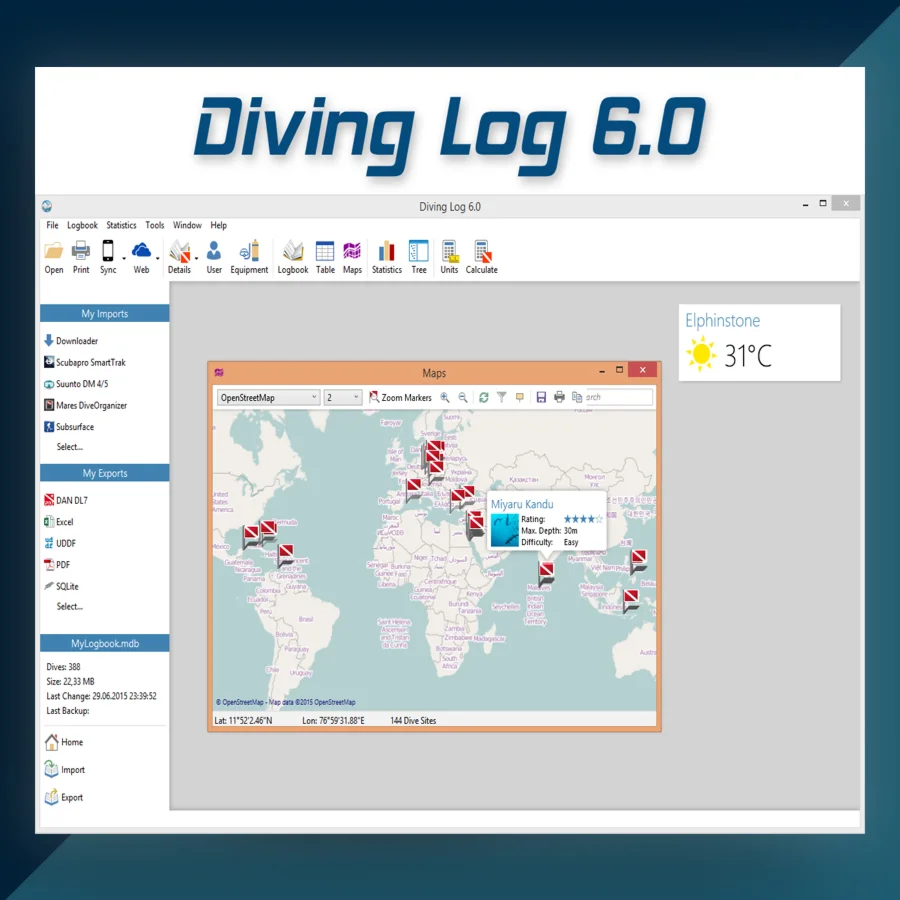Open the Window menu
Image resolution: width=900 pixels, height=900 pixels.
(x=187, y=225)
